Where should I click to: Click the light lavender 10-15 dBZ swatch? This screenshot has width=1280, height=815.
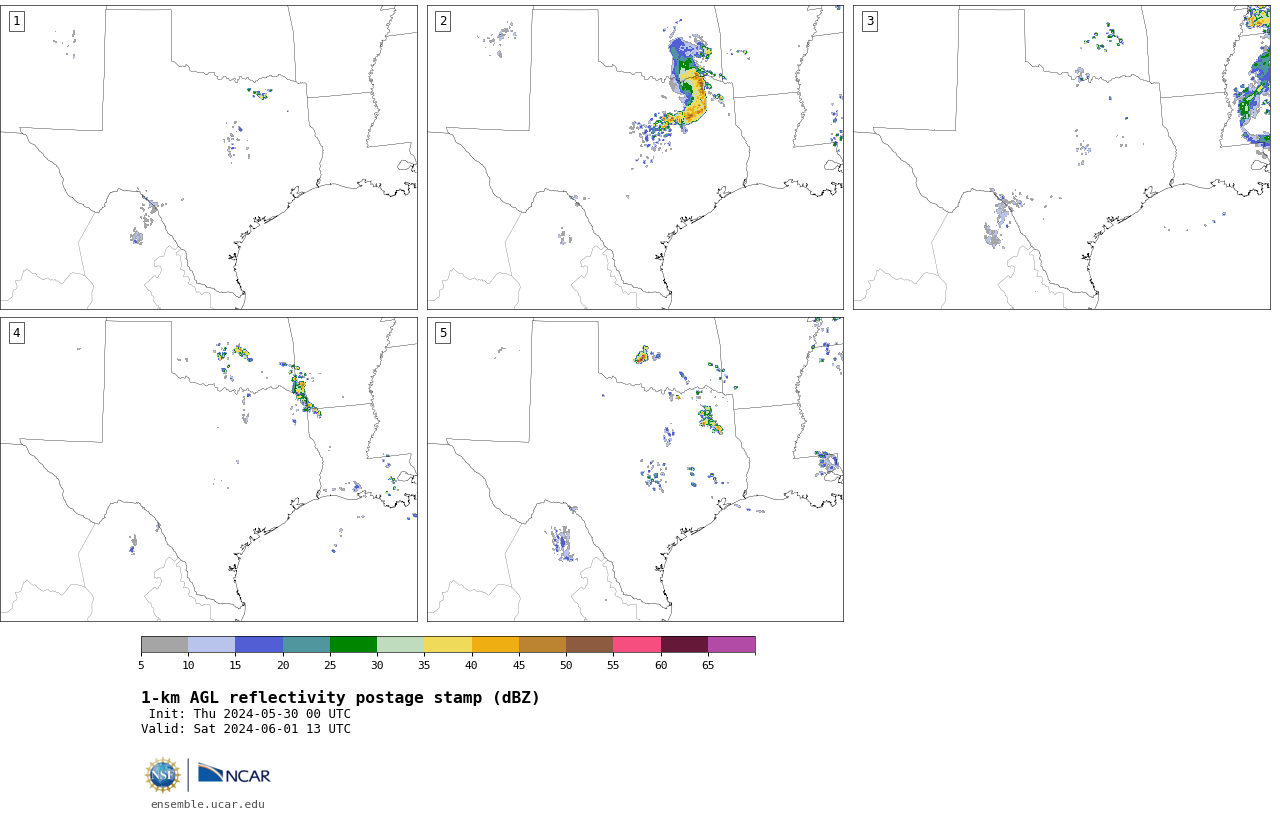pos(211,644)
